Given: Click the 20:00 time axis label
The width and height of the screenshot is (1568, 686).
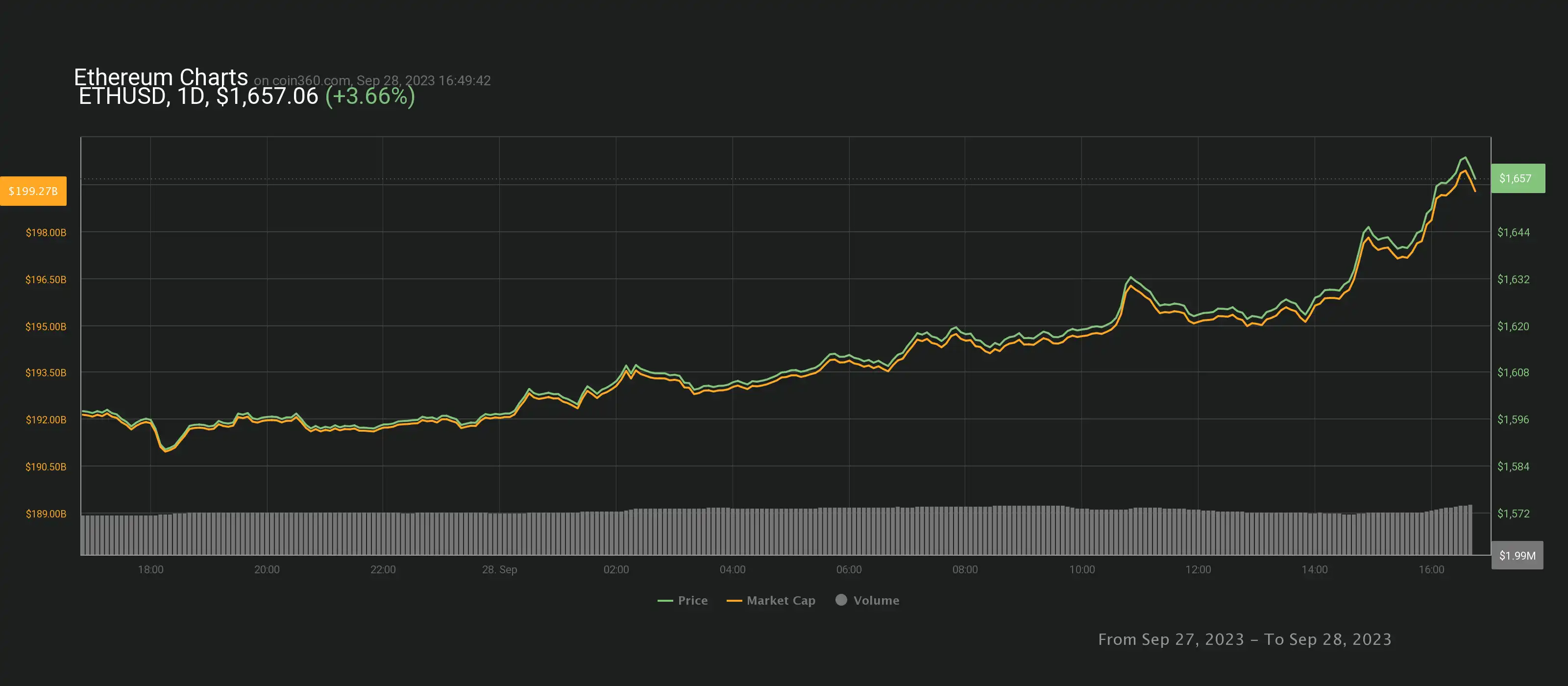Looking at the screenshot, I should [x=267, y=569].
